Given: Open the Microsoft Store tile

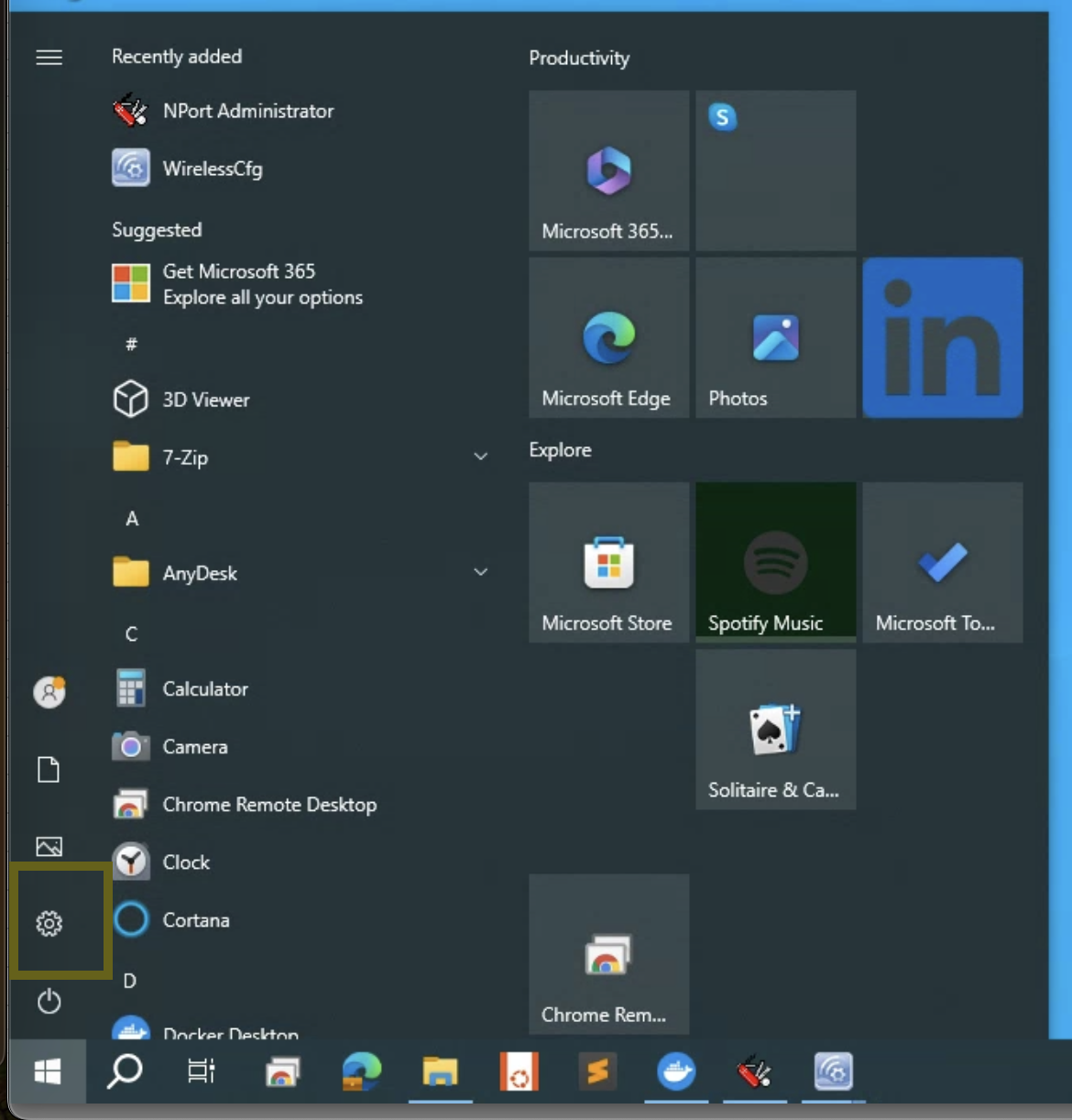Looking at the screenshot, I should [x=609, y=563].
